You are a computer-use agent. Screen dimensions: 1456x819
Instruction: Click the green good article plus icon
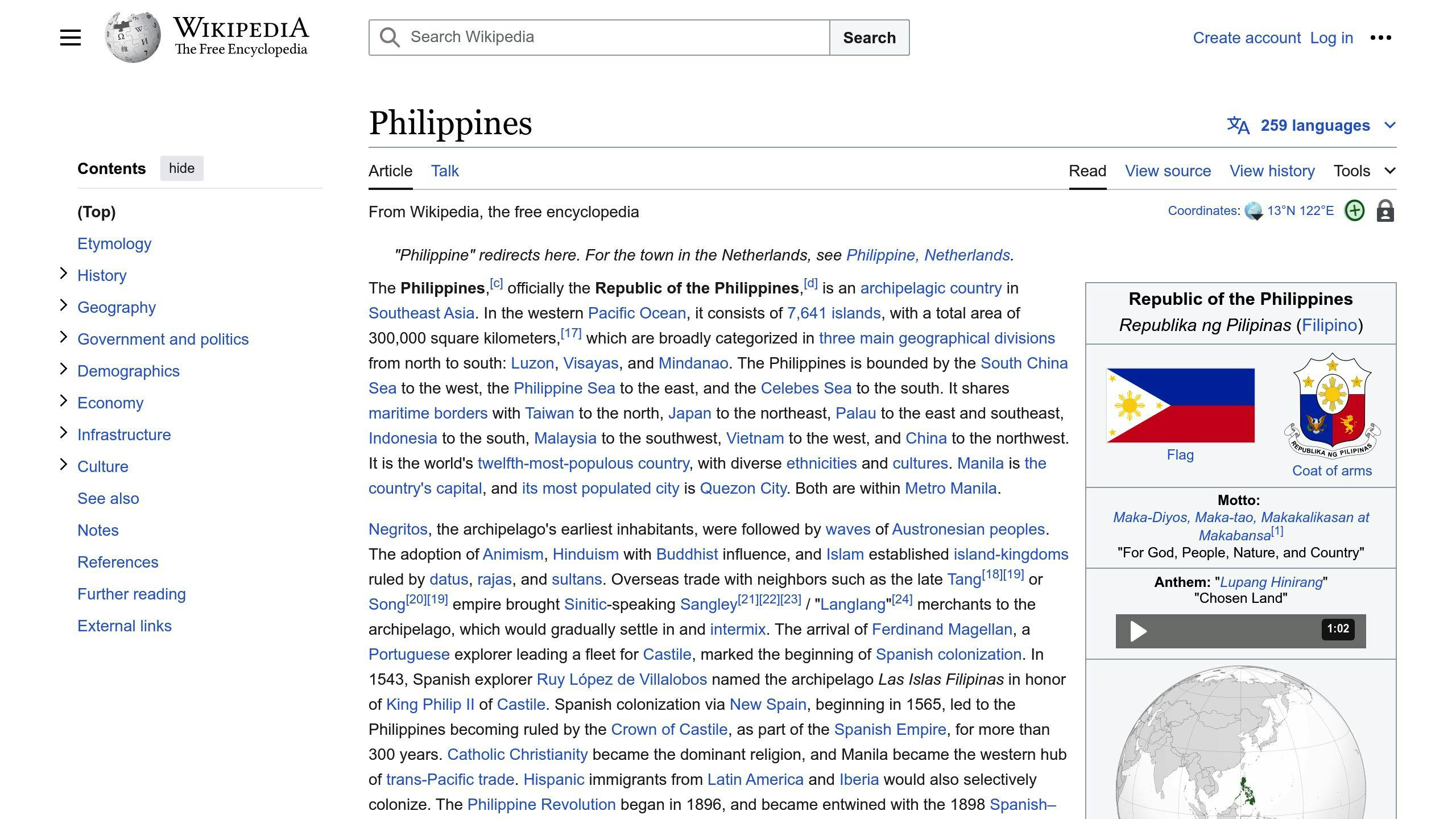coord(1354,210)
